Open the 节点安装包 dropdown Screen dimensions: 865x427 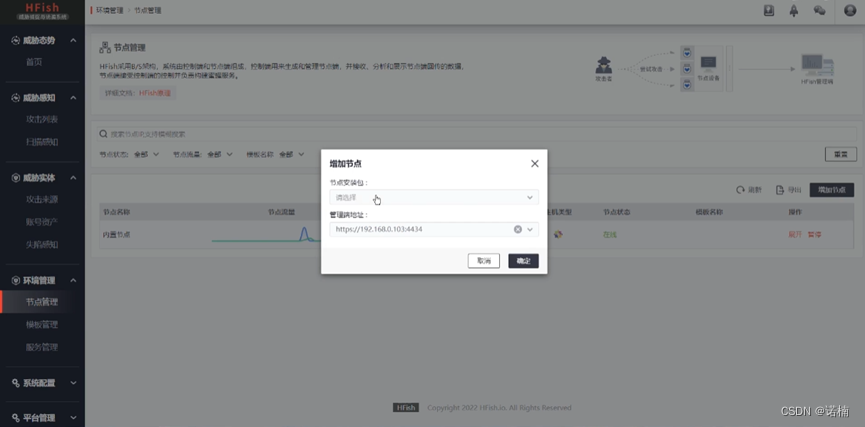pos(434,198)
